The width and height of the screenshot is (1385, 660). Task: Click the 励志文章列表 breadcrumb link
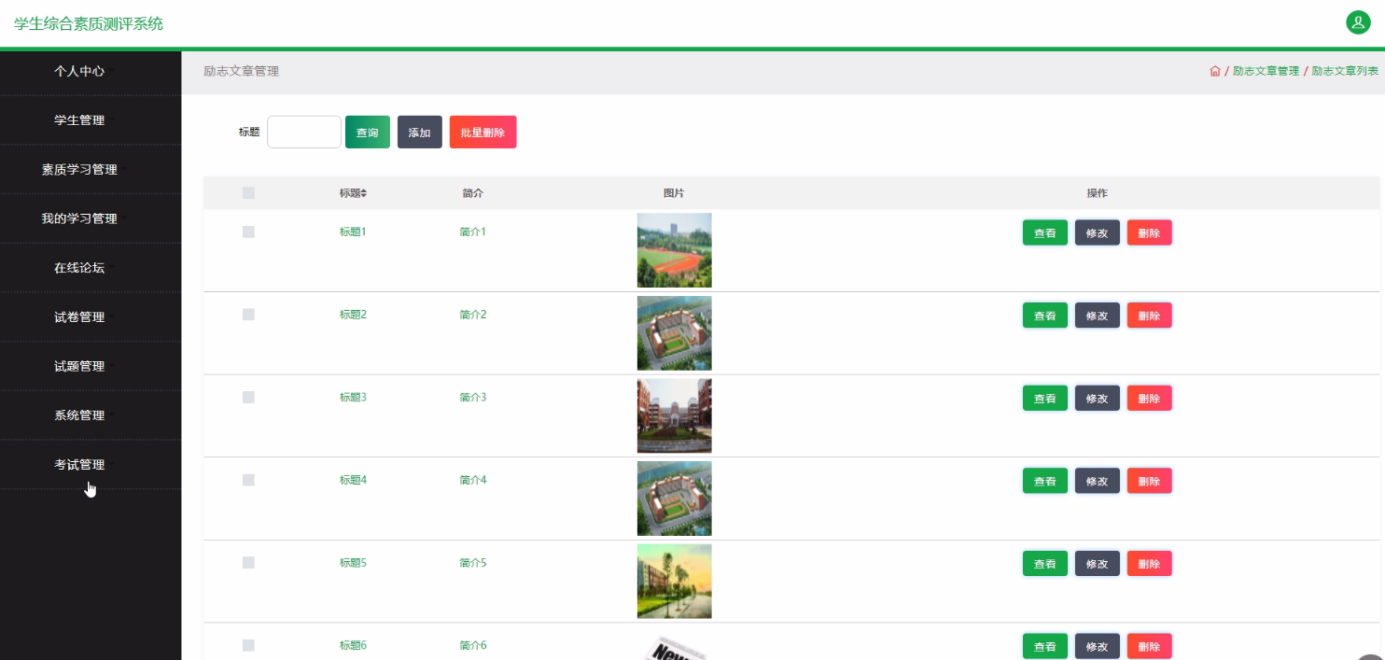point(1345,71)
